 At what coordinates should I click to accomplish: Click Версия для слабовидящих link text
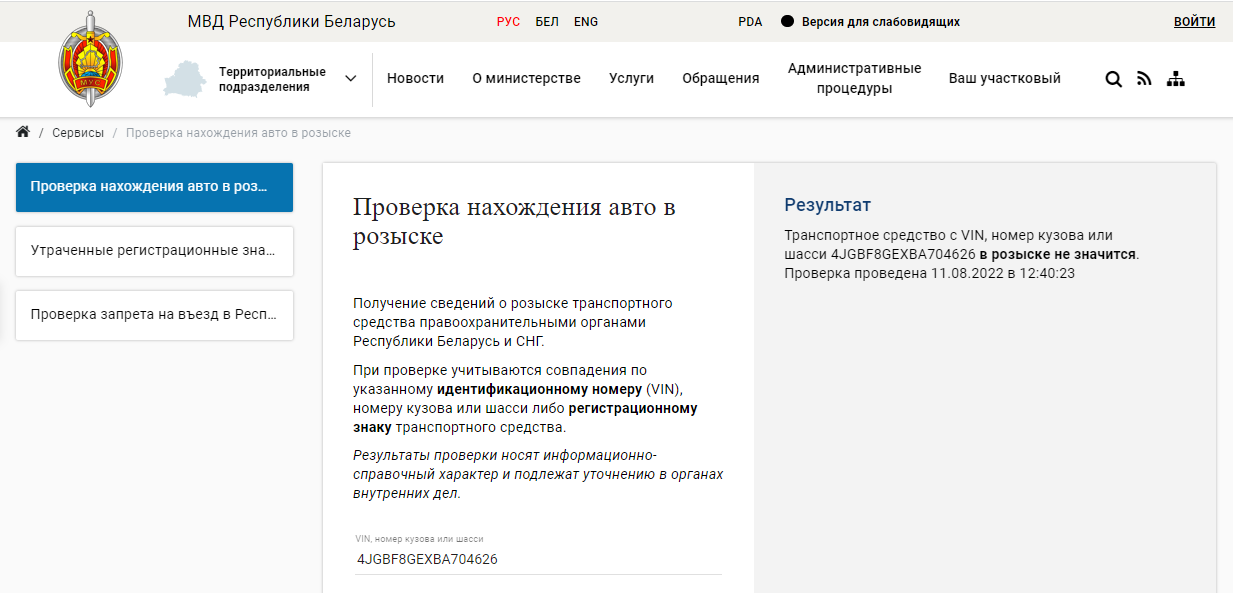tap(881, 21)
